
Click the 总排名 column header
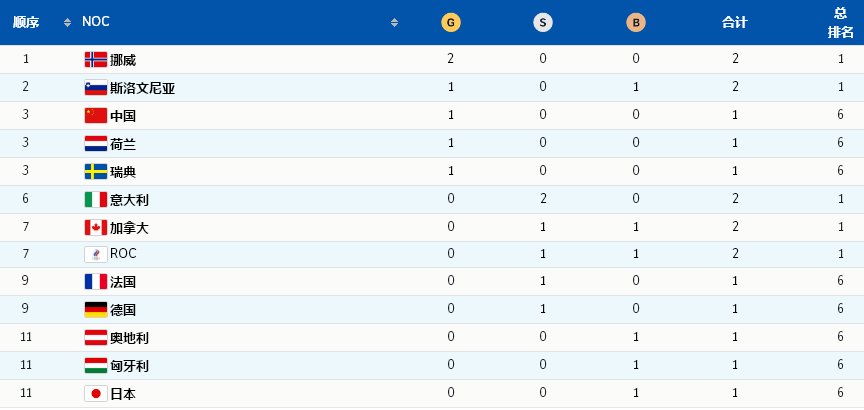[841, 22]
